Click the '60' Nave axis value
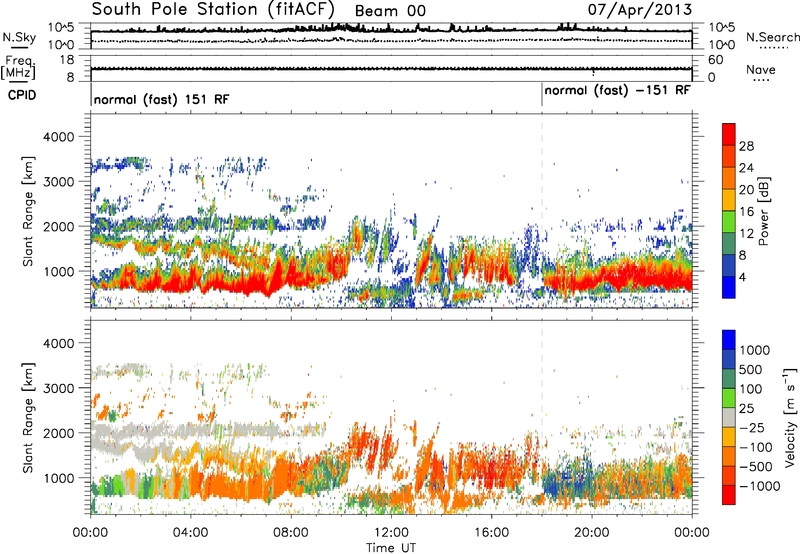The width and height of the screenshot is (800, 554). [715, 60]
